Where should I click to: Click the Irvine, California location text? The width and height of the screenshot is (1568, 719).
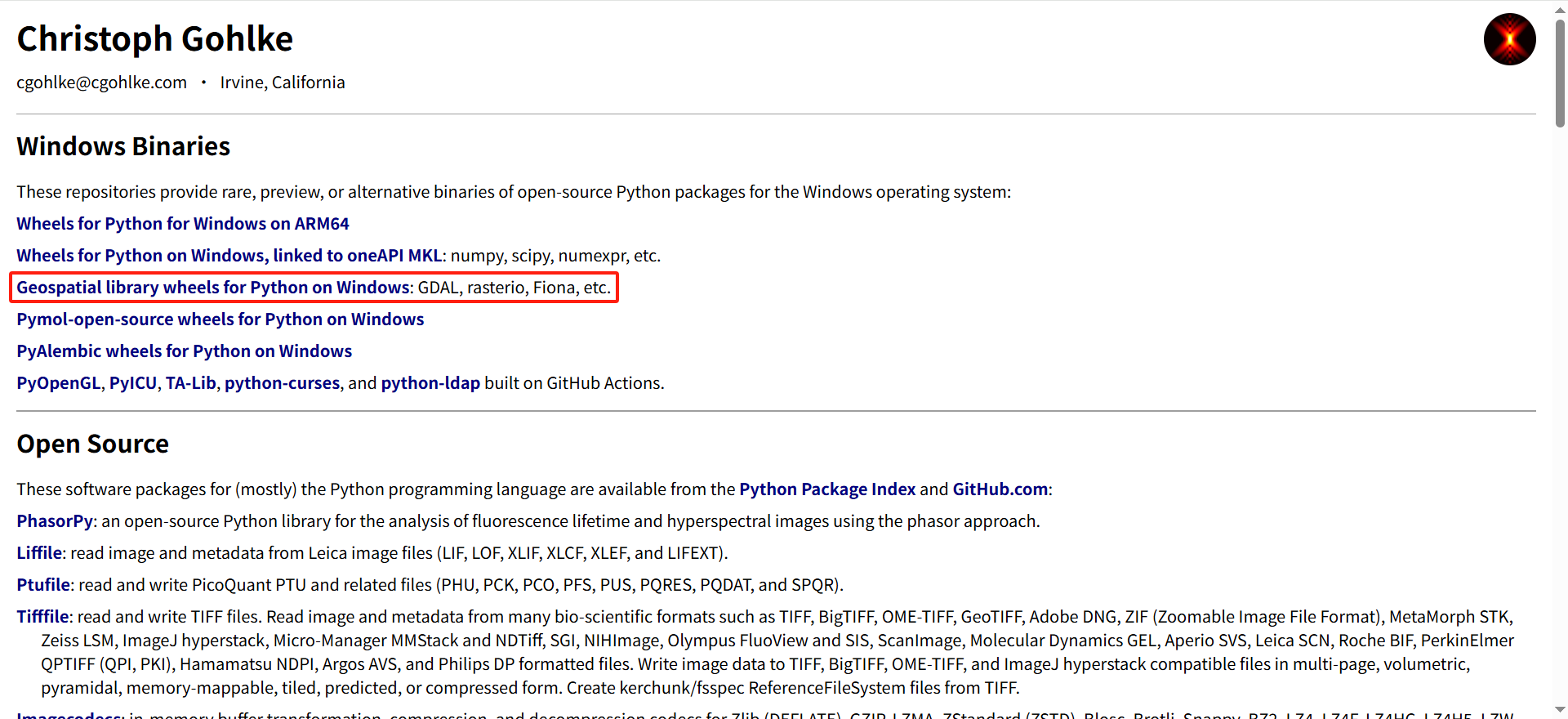tap(283, 83)
